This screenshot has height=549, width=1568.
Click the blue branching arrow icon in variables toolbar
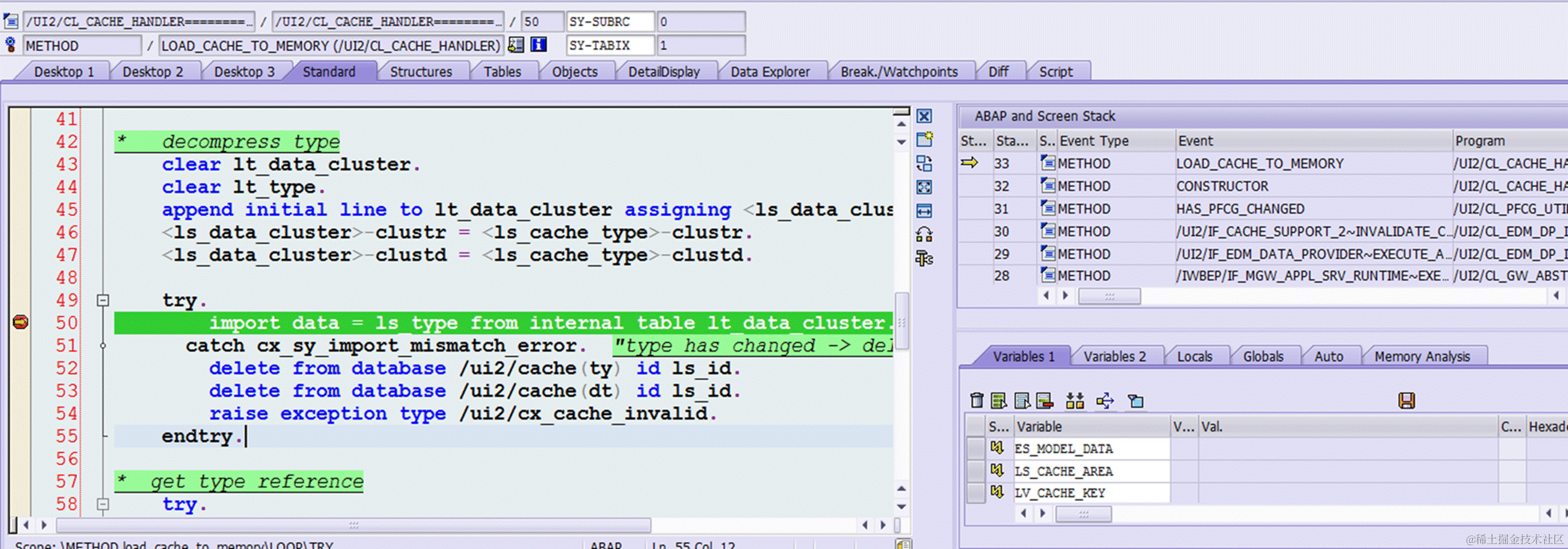point(1105,401)
